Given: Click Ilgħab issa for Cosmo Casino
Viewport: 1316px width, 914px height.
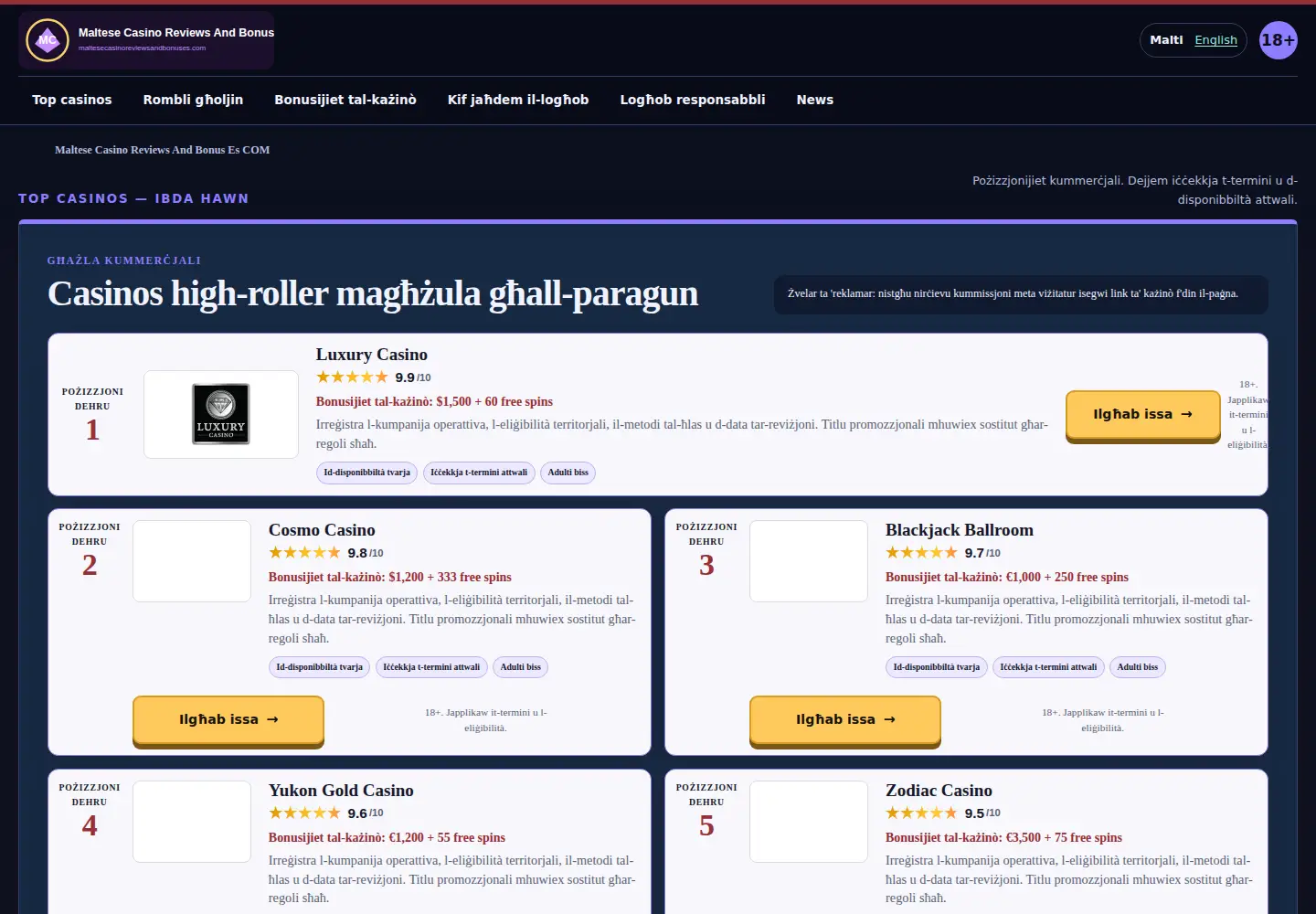Looking at the screenshot, I should 228,720.
